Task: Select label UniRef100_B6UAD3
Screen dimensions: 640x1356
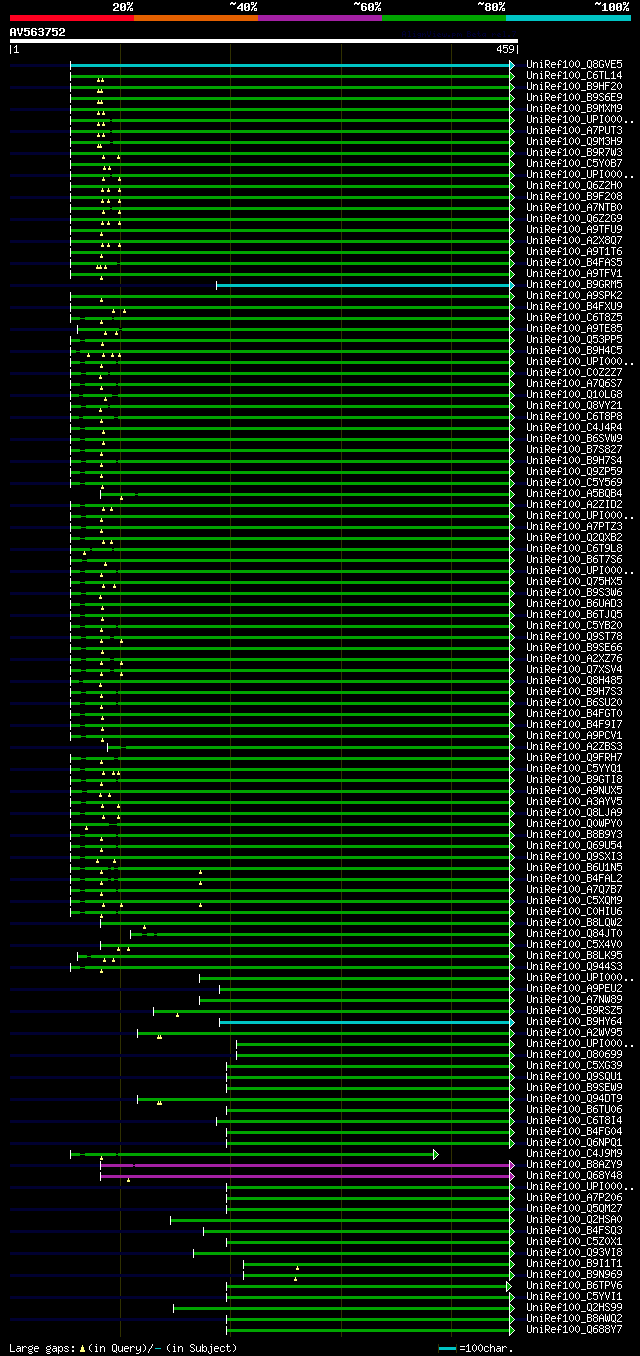Action: (574, 603)
